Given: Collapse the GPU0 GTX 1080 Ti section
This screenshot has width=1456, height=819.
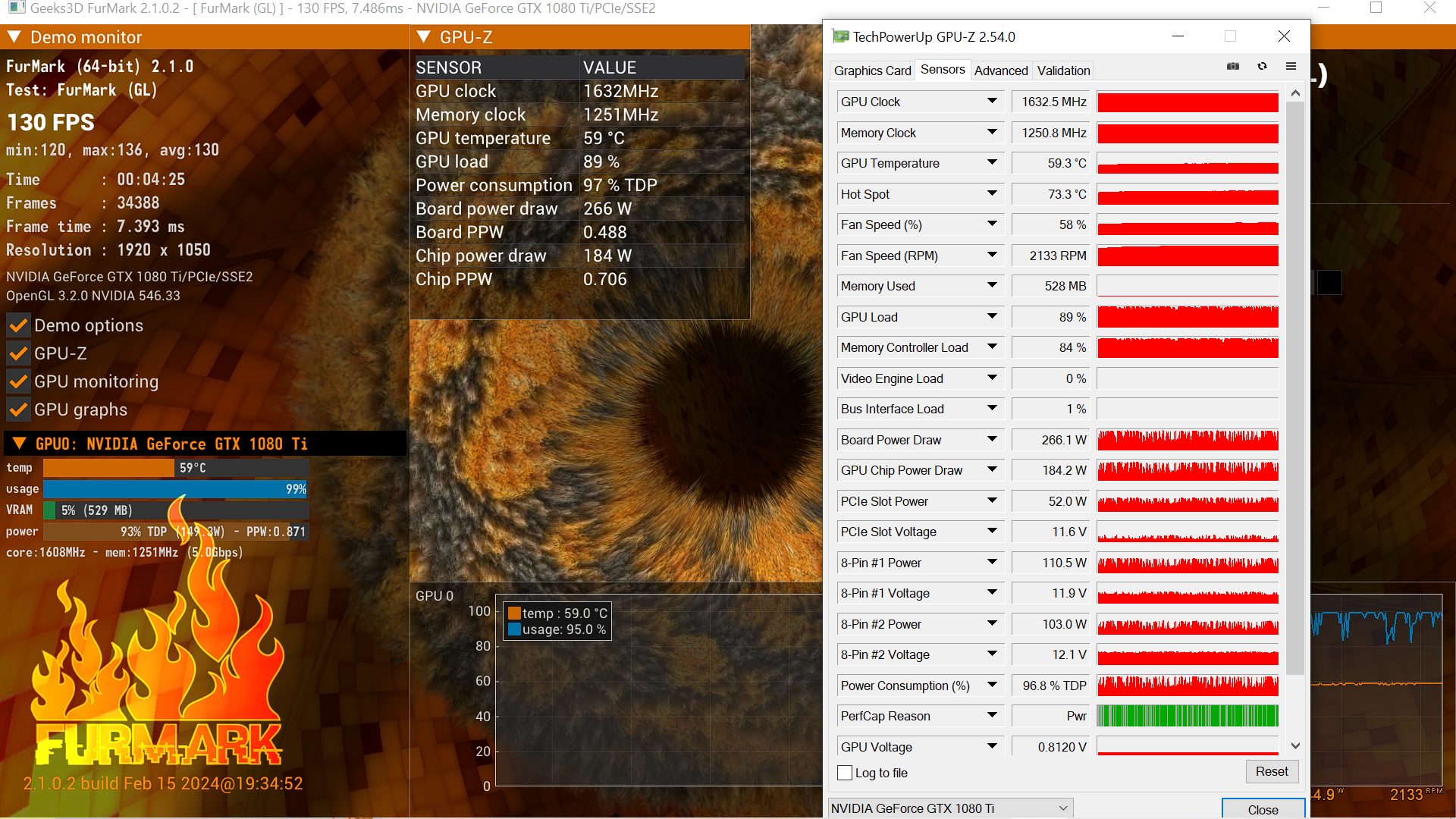Looking at the screenshot, I should (20, 444).
